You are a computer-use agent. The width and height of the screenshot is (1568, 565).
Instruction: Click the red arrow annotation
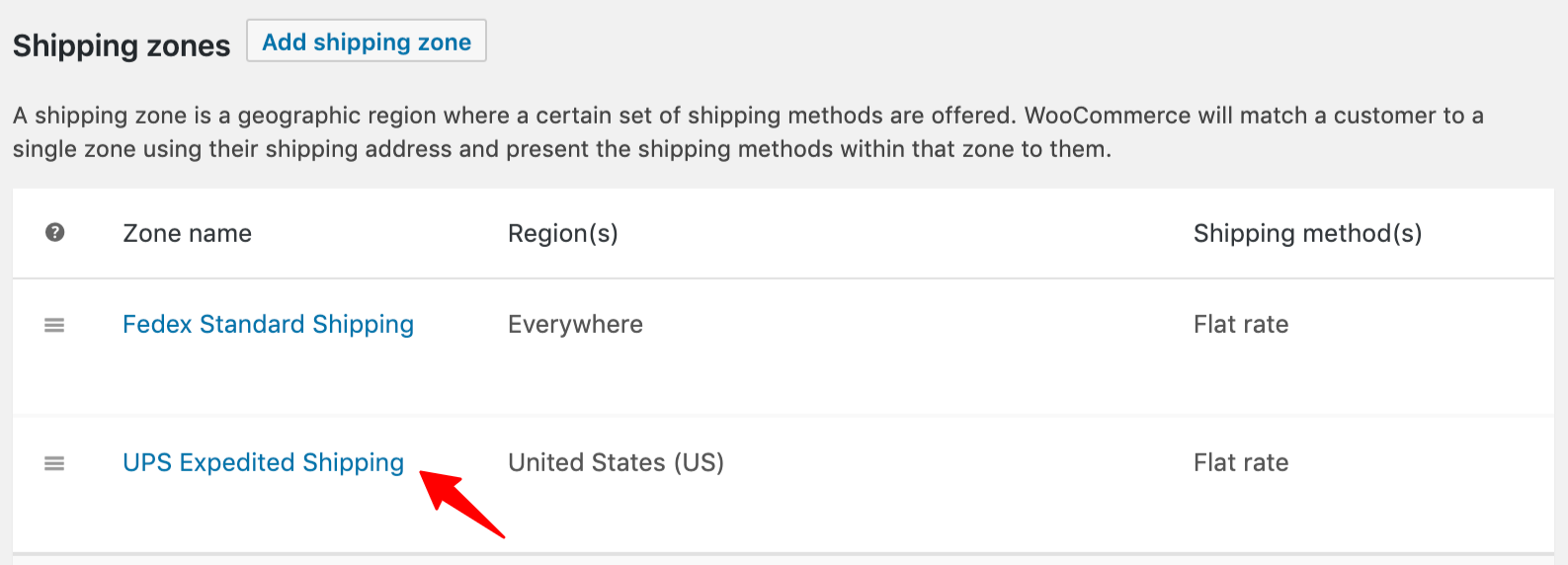pos(462,504)
